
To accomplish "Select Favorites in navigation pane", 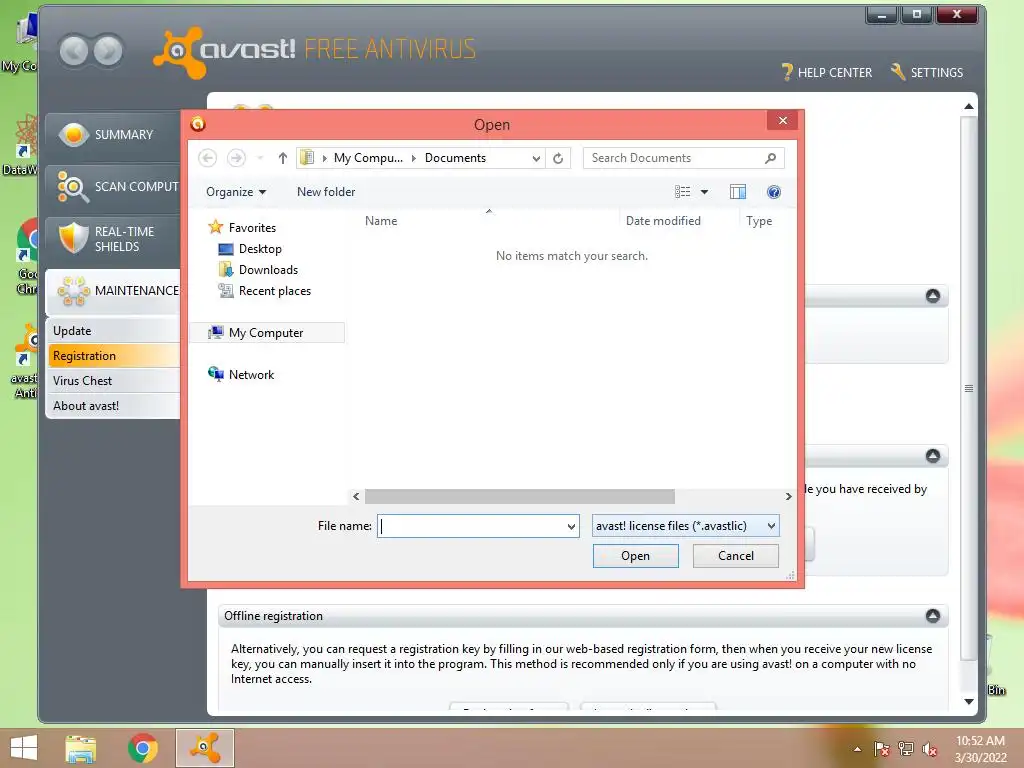I will point(252,228).
